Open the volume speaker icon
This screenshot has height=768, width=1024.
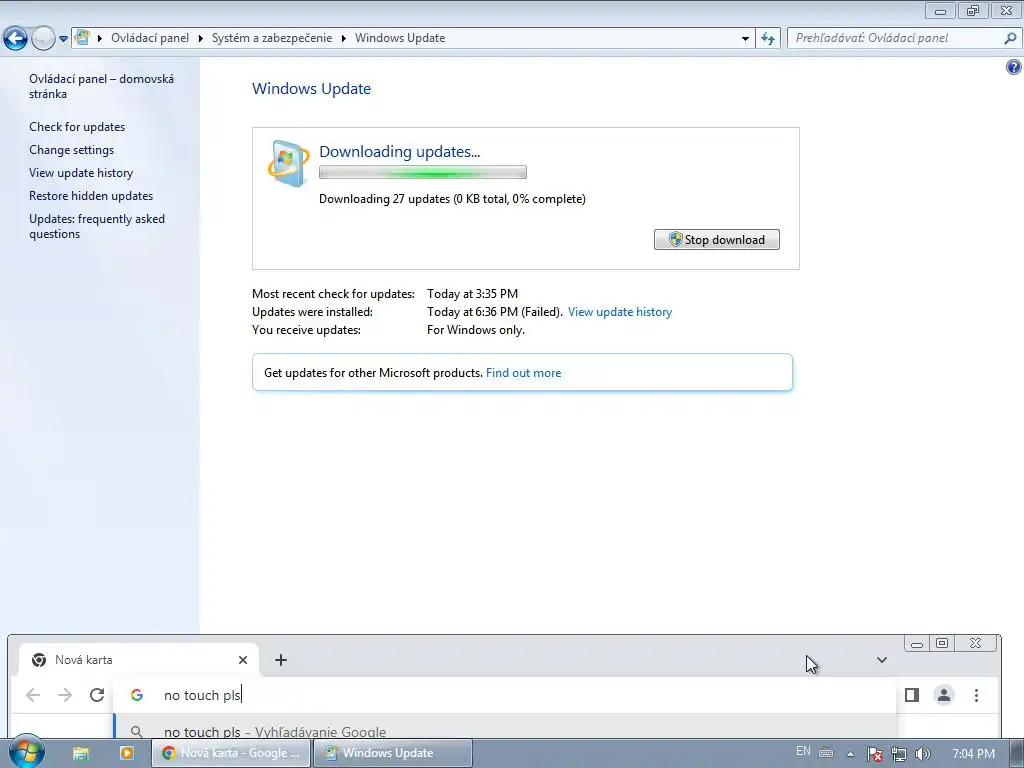point(923,754)
